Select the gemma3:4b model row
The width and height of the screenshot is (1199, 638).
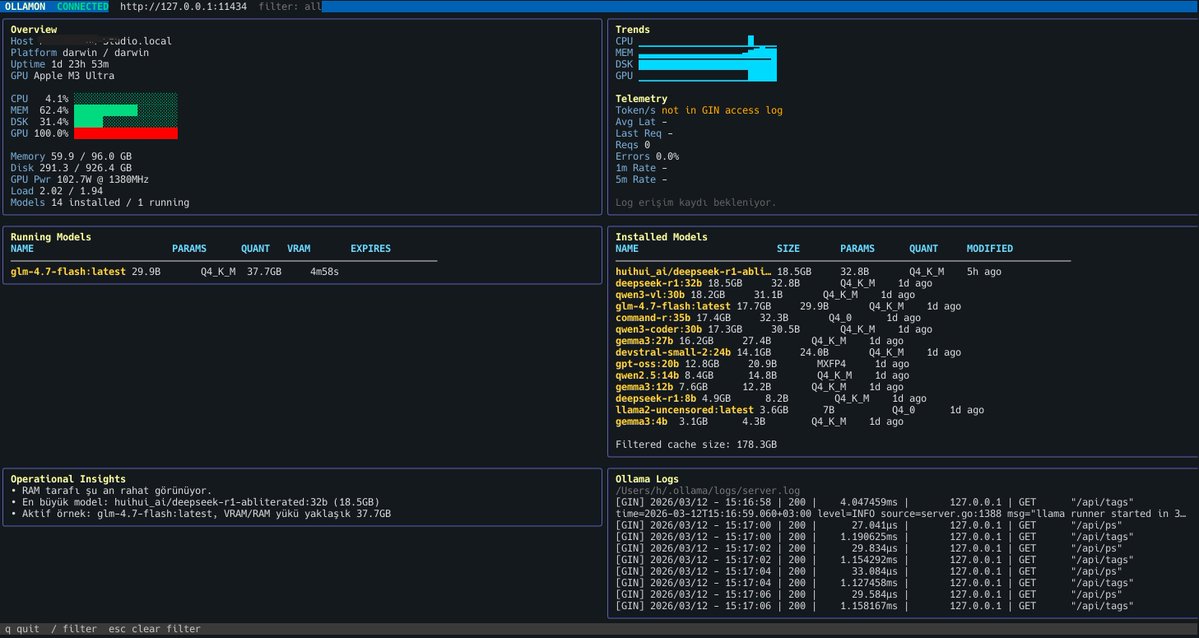coord(759,422)
